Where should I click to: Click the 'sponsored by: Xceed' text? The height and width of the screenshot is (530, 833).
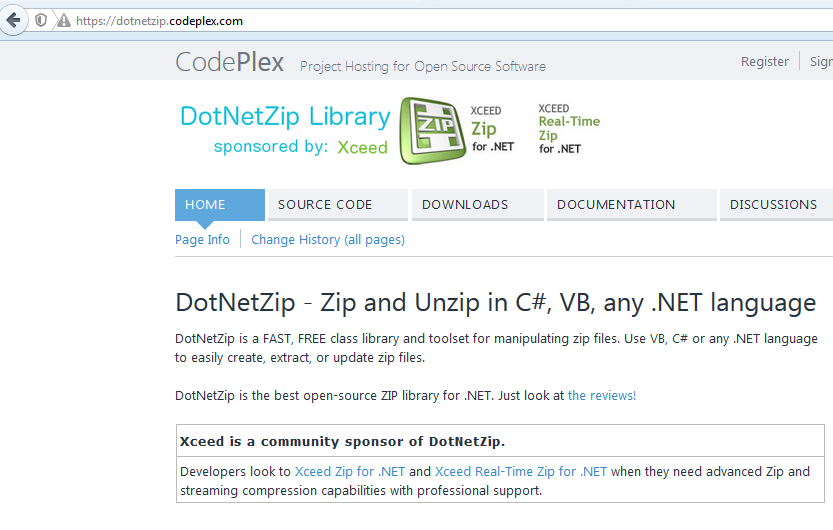click(301, 147)
